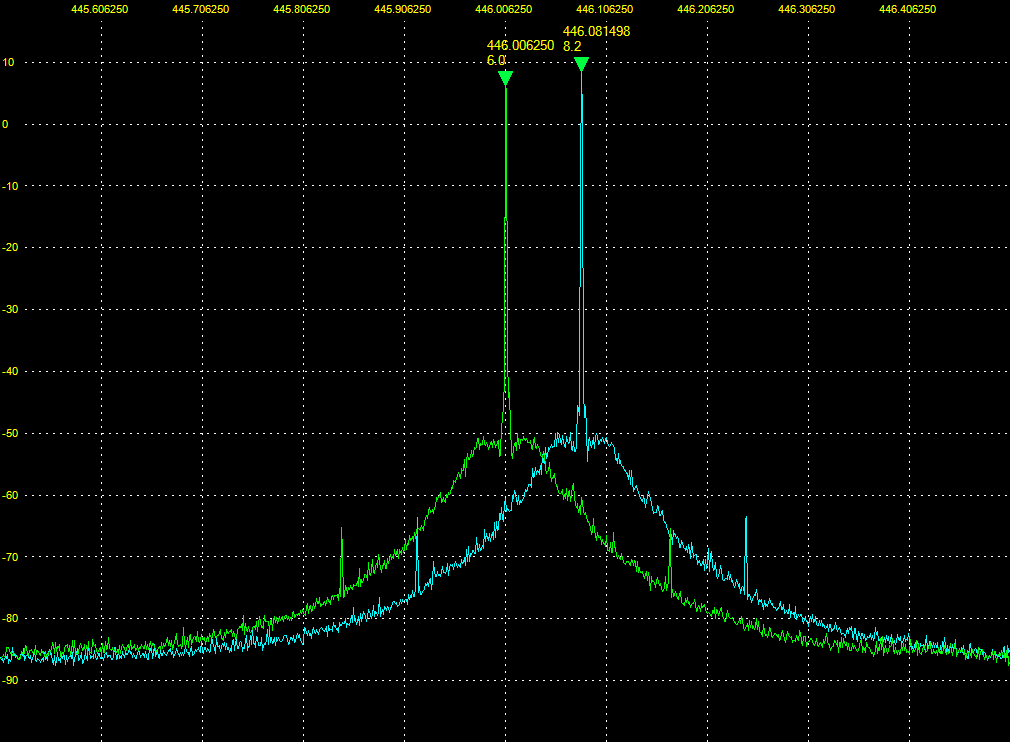Select the -30 level axis label
The width and height of the screenshot is (1010, 742).
point(10,309)
